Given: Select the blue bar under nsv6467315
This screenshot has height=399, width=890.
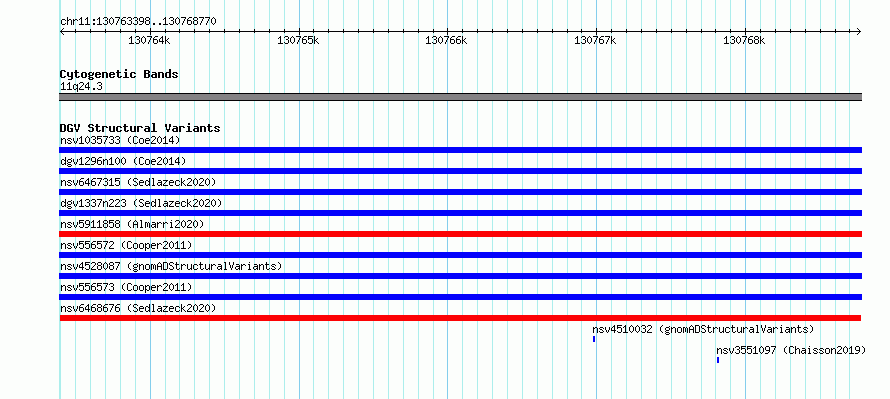Looking at the screenshot, I should point(461,192).
